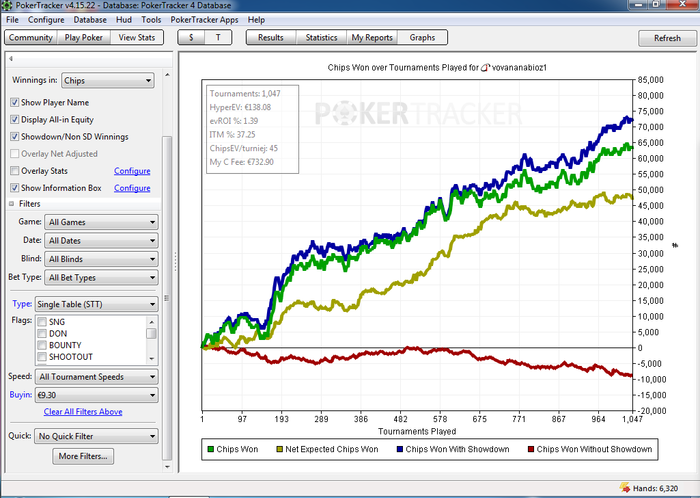The width and height of the screenshot is (700, 498).
Task: Click the left panel scroll up arrow
Action: click(167, 75)
